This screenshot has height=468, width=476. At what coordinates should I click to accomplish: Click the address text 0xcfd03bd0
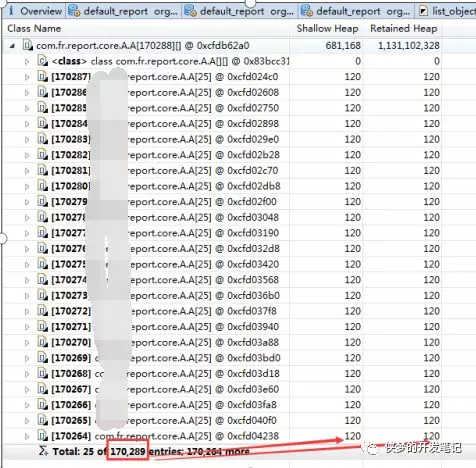254,358
